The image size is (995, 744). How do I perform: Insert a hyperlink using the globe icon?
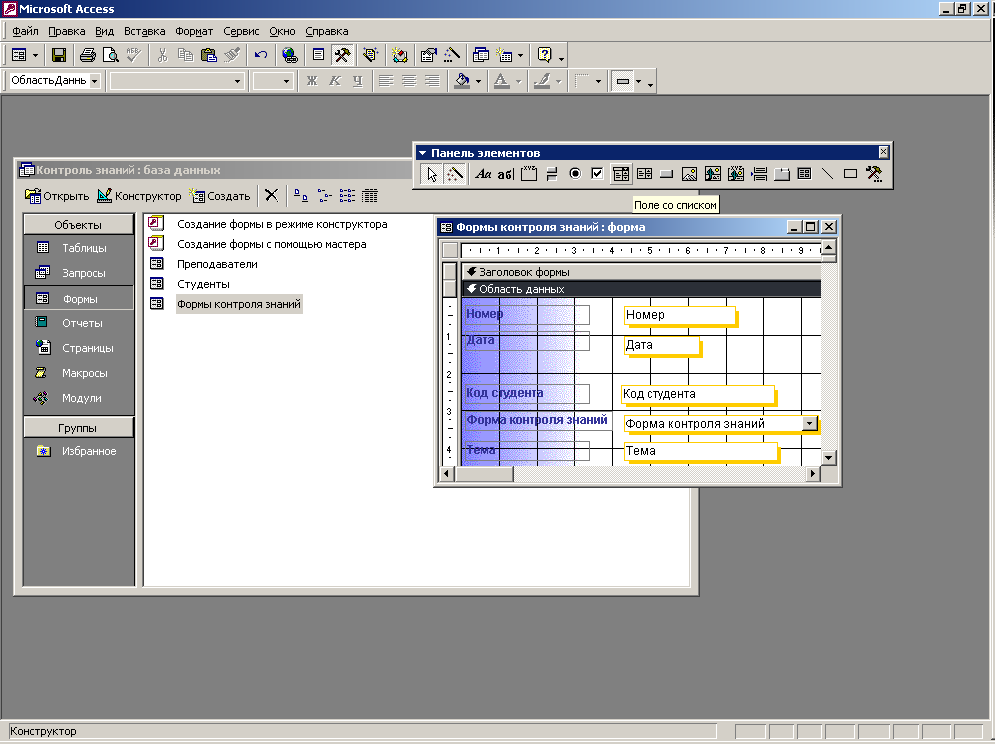[x=290, y=55]
